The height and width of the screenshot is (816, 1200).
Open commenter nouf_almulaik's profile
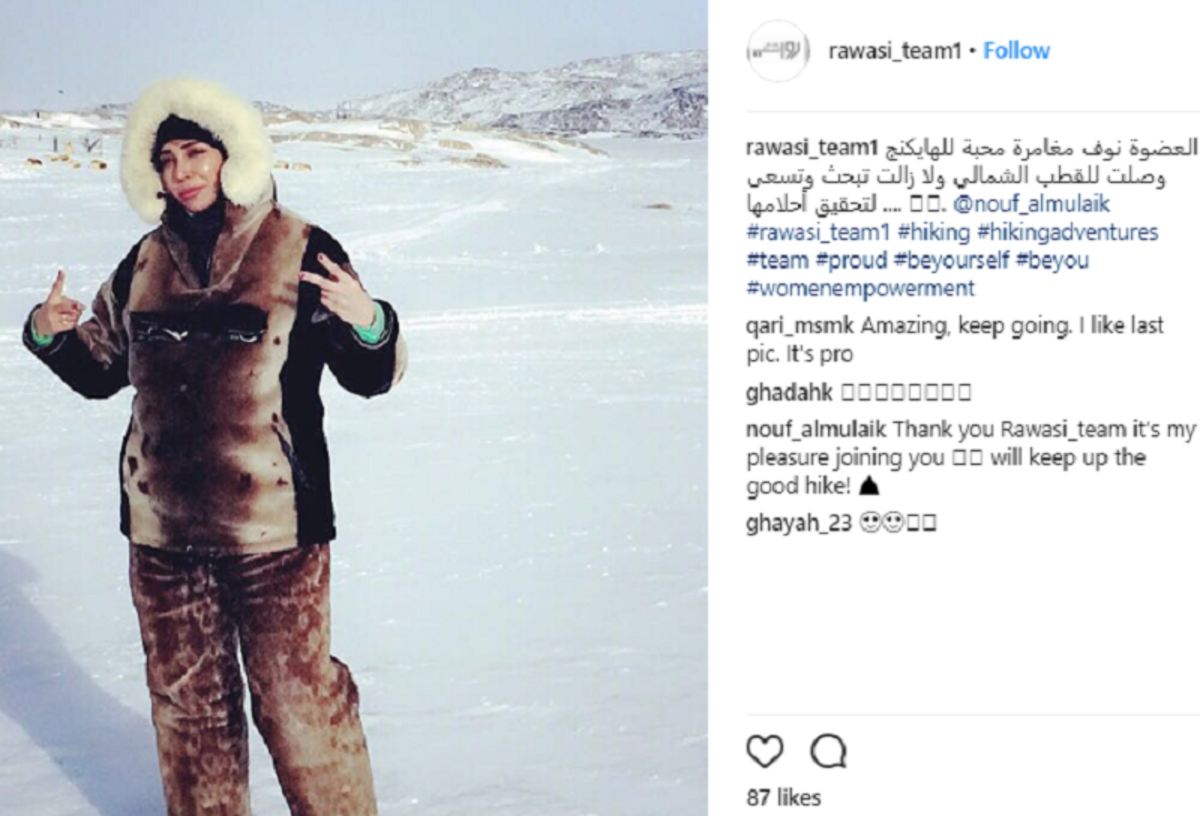pos(816,430)
